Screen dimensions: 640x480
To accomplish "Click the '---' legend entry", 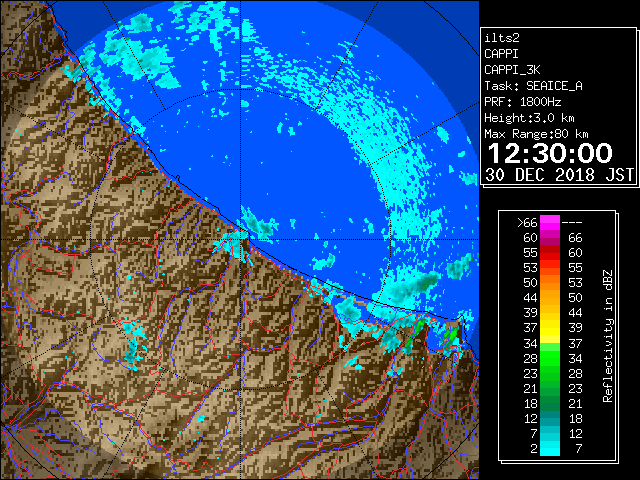I will (x=572, y=223).
